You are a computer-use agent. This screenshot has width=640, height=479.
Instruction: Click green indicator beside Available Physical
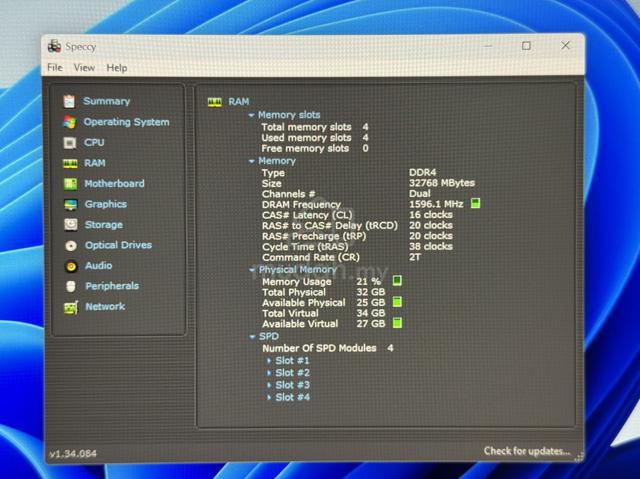397,302
